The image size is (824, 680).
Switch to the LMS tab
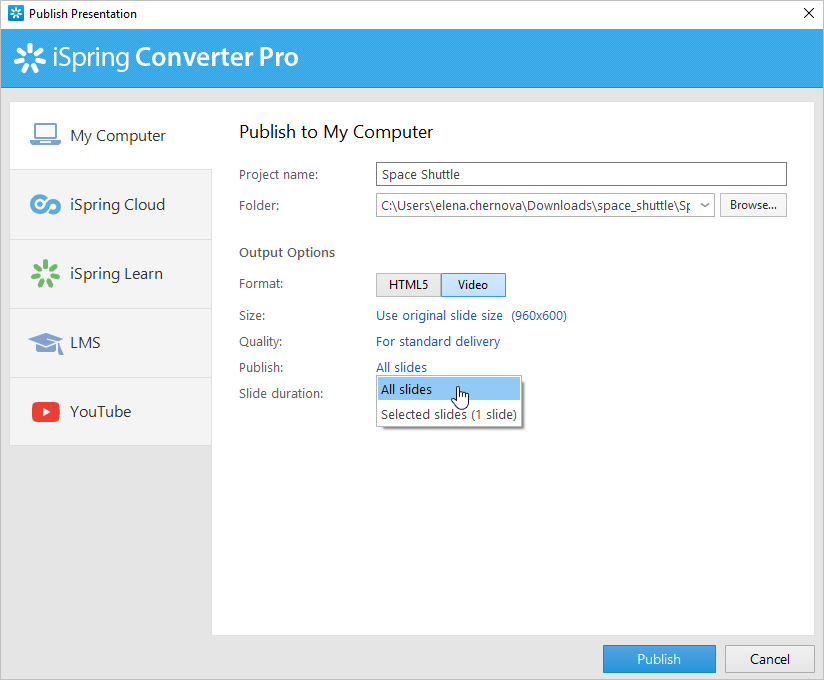[110, 343]
